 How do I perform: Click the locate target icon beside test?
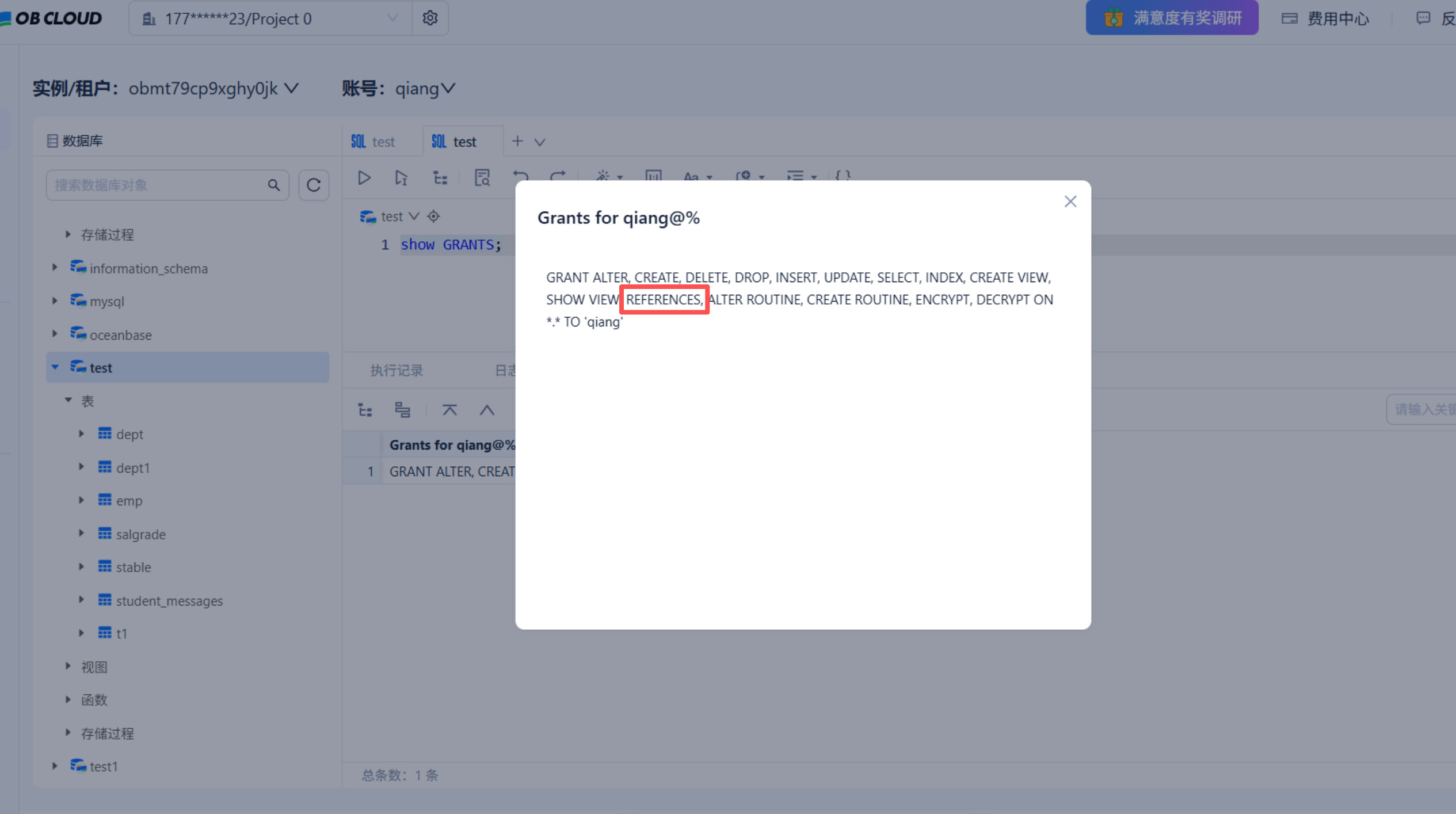point(433,216)
